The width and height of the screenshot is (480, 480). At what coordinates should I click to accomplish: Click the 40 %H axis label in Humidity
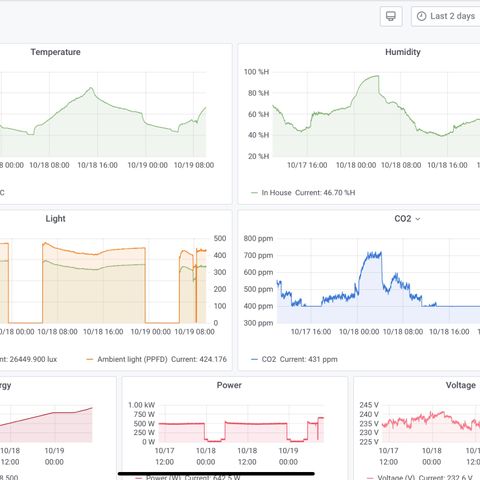coord(258,135)
